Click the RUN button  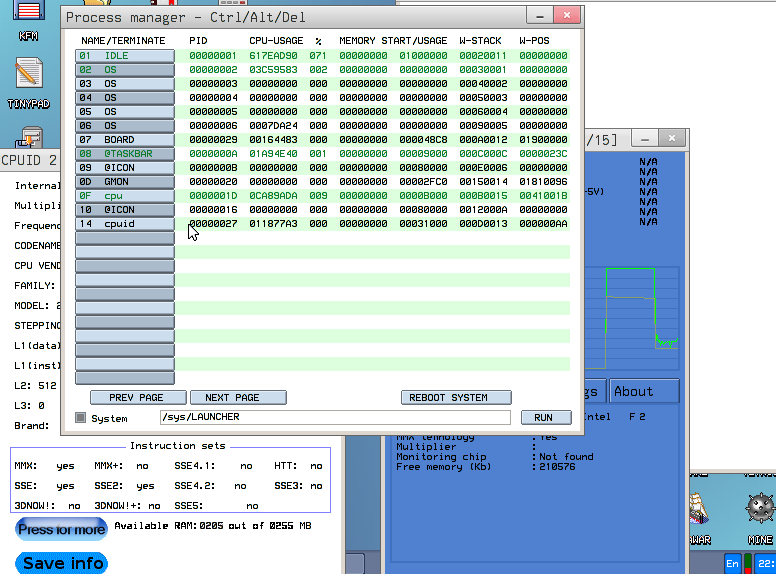coord(545,417)
